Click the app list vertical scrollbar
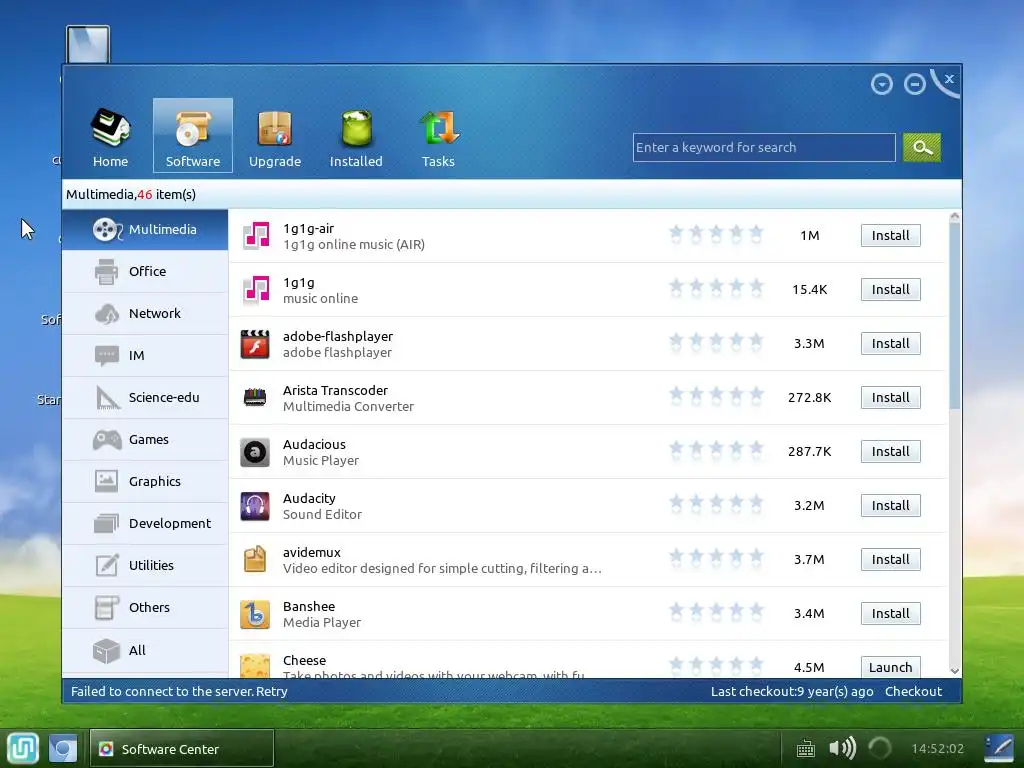The height and width of the screenshot is (768, 1024). click(x=955, y=317)
